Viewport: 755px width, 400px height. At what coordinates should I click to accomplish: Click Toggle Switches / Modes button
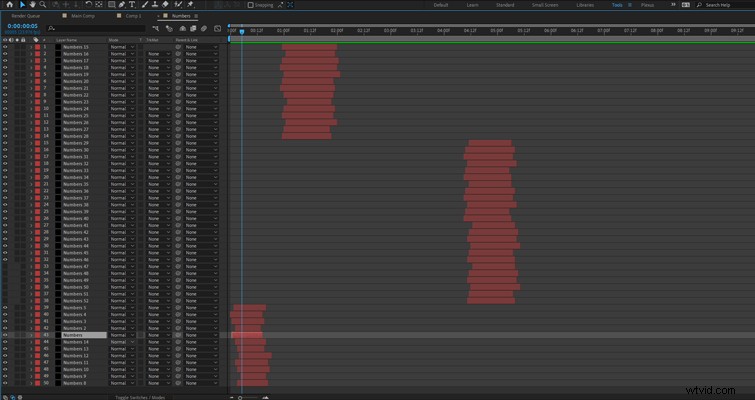[140, 398]
